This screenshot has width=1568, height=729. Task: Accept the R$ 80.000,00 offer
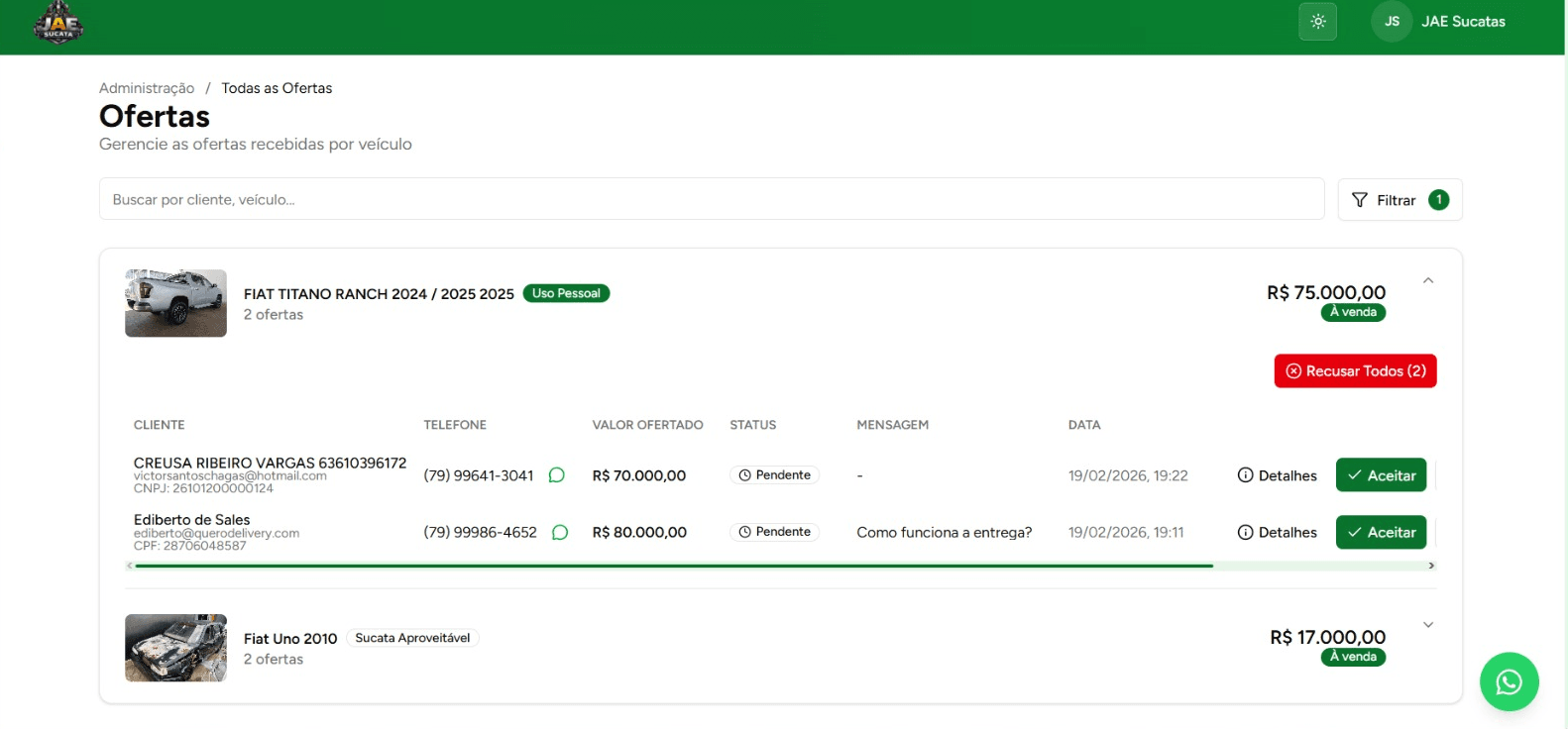[1381, 533]
